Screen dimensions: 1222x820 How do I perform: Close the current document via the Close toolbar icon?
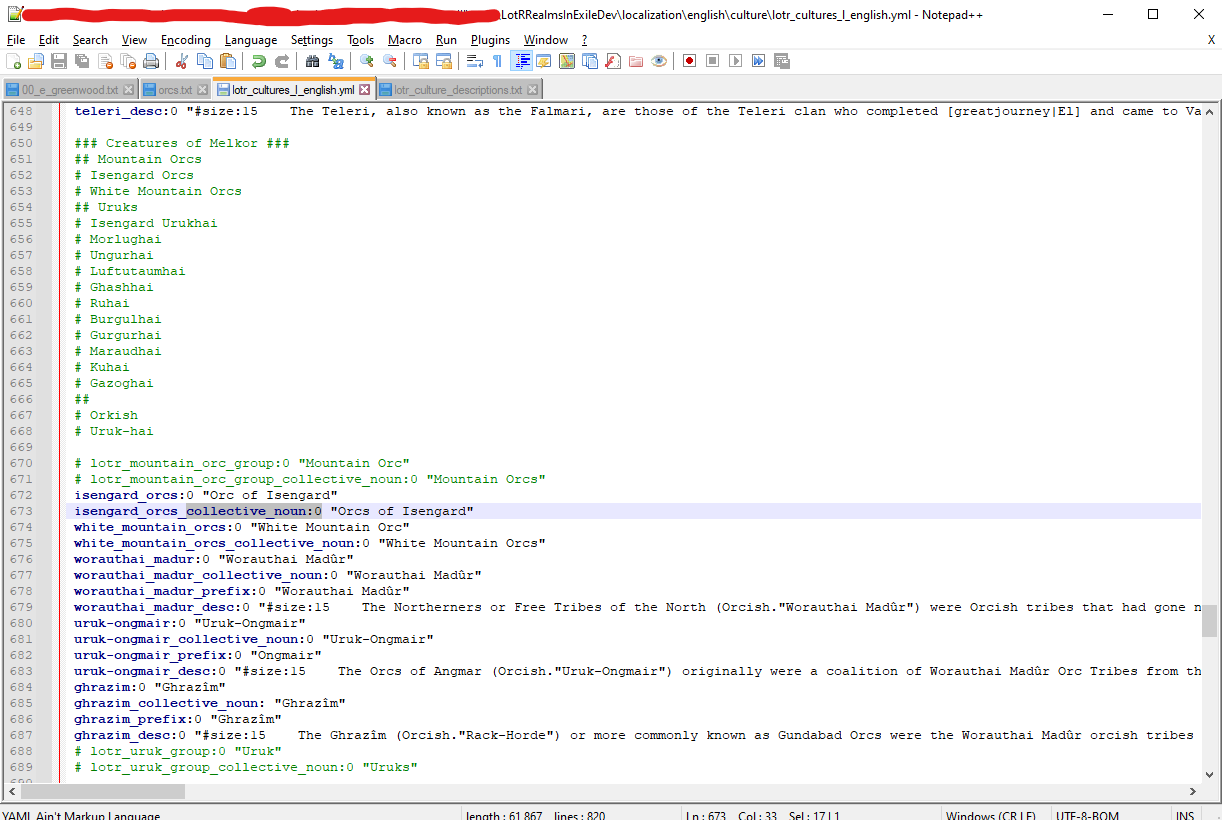(x=105, y=61)
